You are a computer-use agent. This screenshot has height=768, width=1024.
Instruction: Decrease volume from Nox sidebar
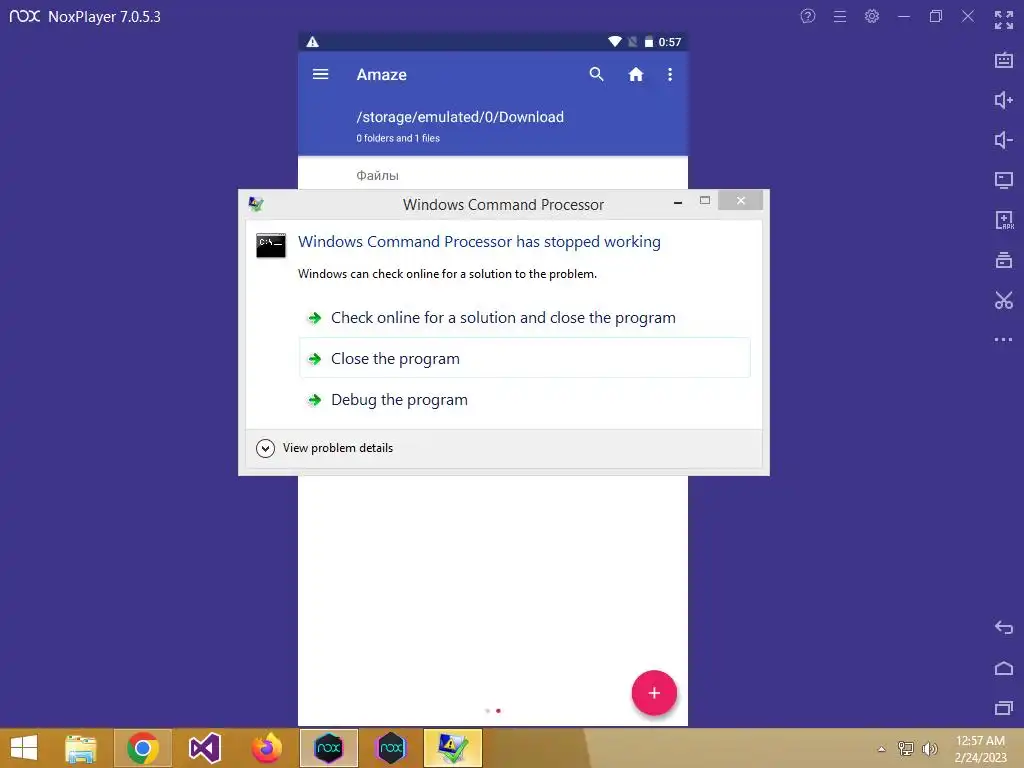1004,140
